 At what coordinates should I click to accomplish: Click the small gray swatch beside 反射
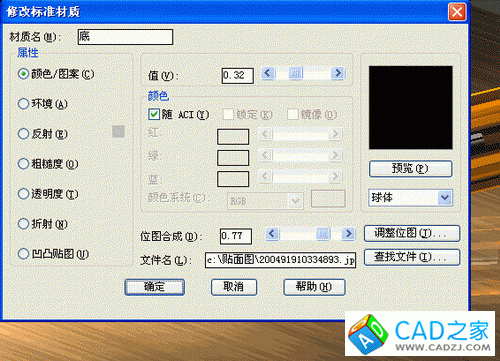click(118, 132)
